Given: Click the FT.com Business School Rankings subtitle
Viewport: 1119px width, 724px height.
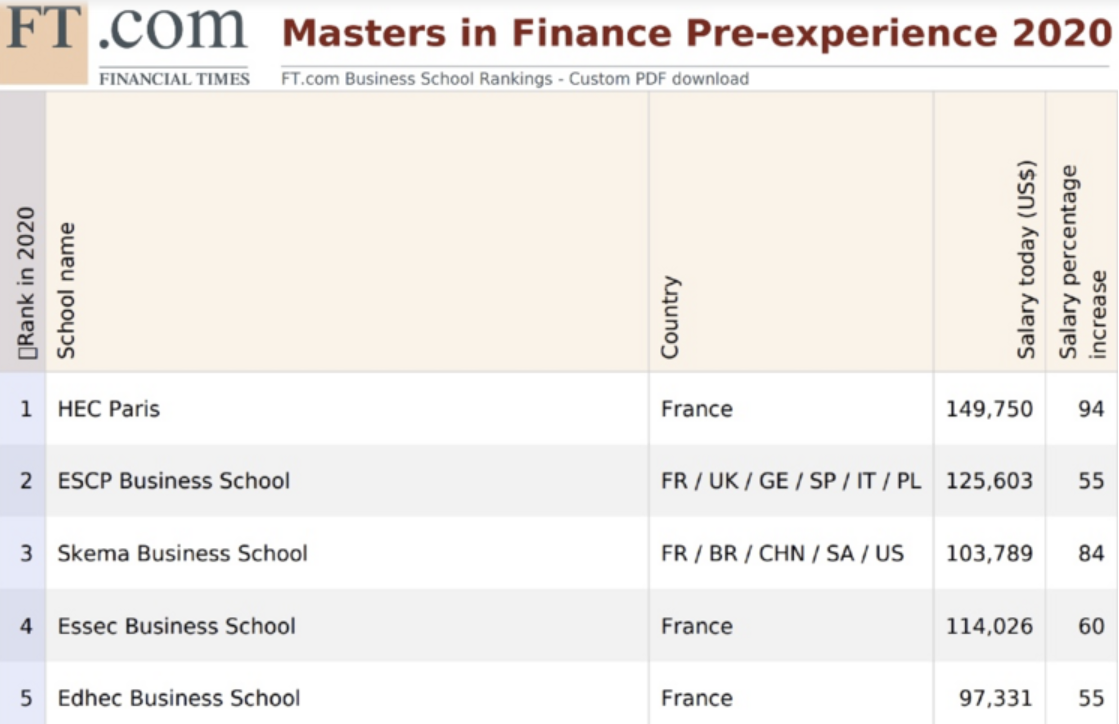Looking at the screenshot, I should pyautogui.click(x=515, y=79).
